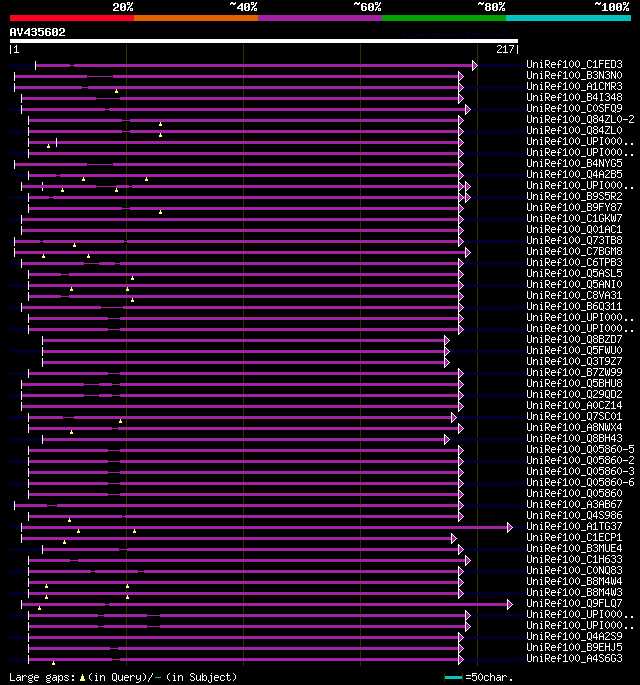Screen dimensions: 640x685
Task: Click the purple ~60% legend segment
Action: 320,18
